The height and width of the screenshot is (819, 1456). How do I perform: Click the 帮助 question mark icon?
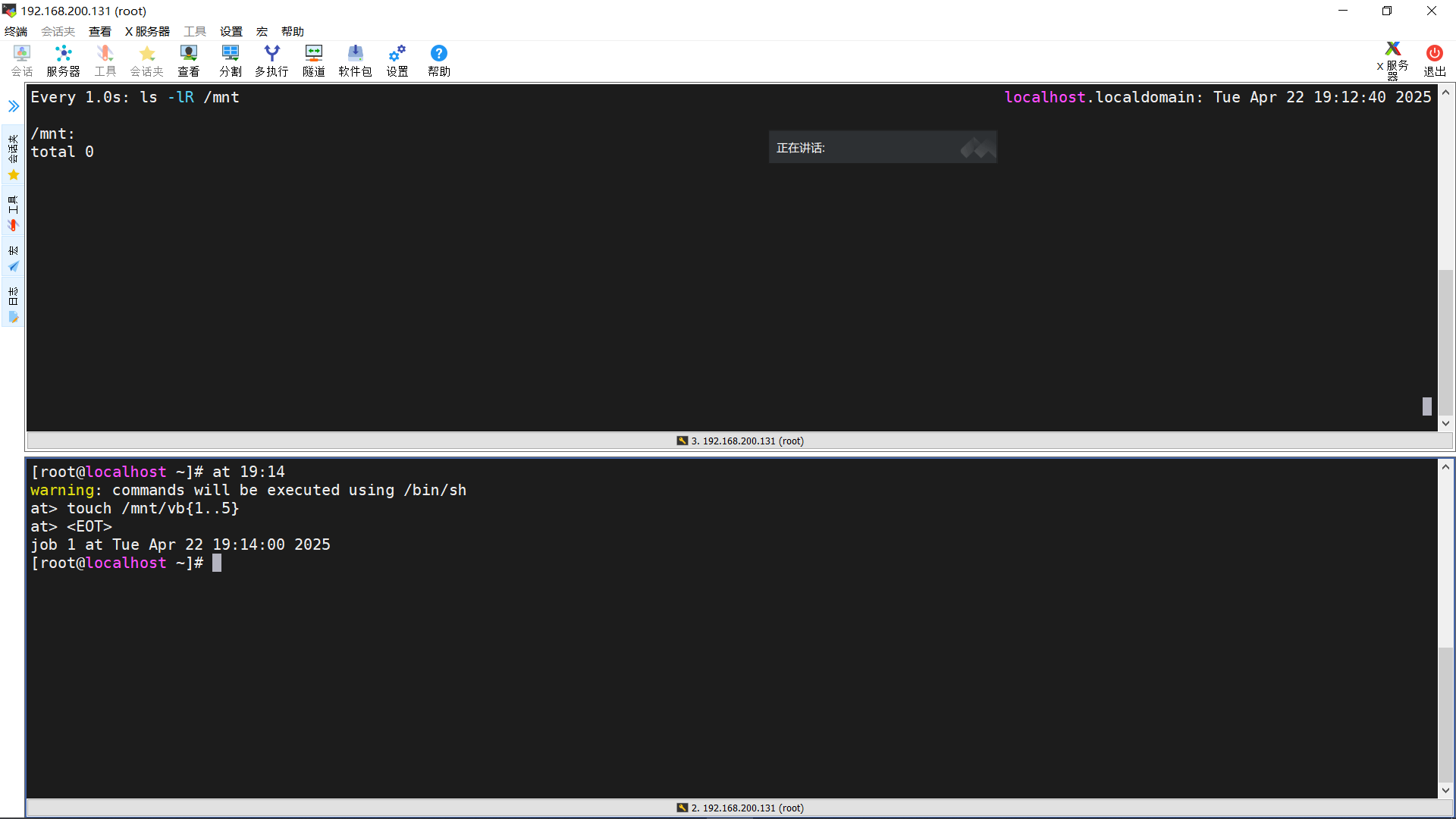coord(438,60)
